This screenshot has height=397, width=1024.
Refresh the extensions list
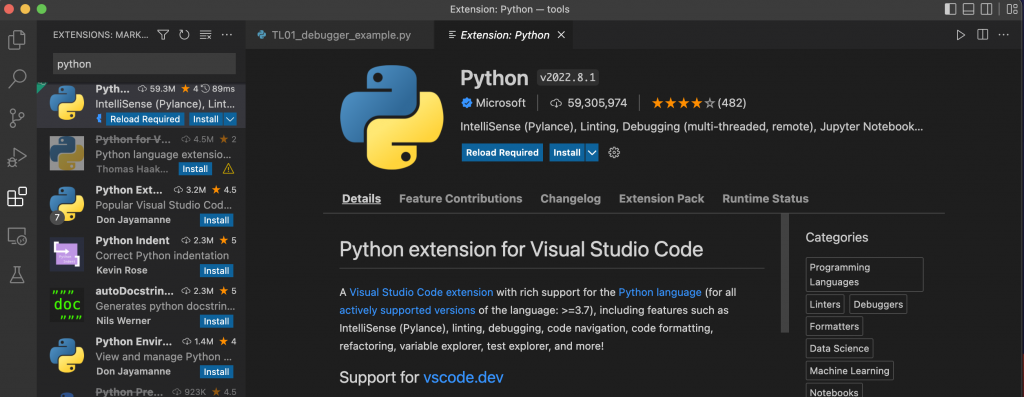coord(184,35)
